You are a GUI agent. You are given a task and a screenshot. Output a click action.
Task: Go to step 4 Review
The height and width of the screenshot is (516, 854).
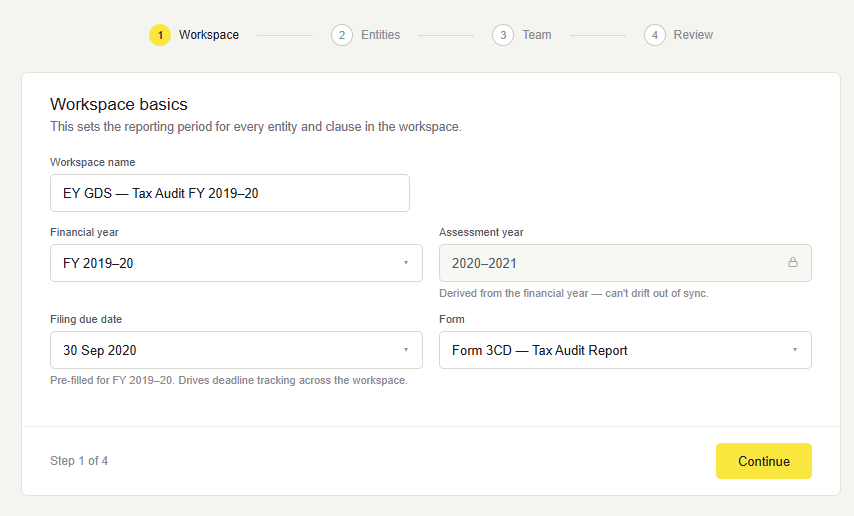click(678, 35)
